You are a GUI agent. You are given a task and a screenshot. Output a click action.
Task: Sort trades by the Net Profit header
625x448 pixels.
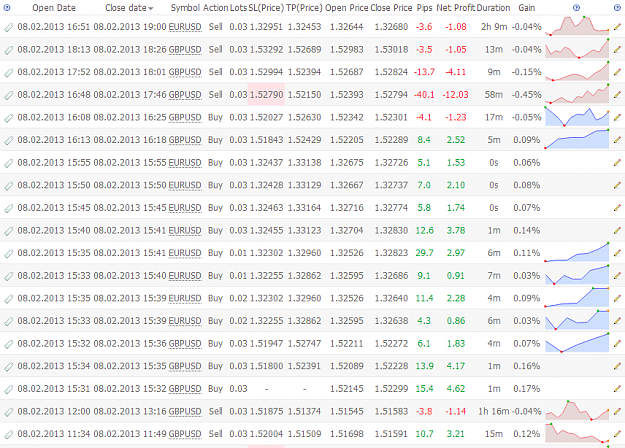[x=456, y=8]
